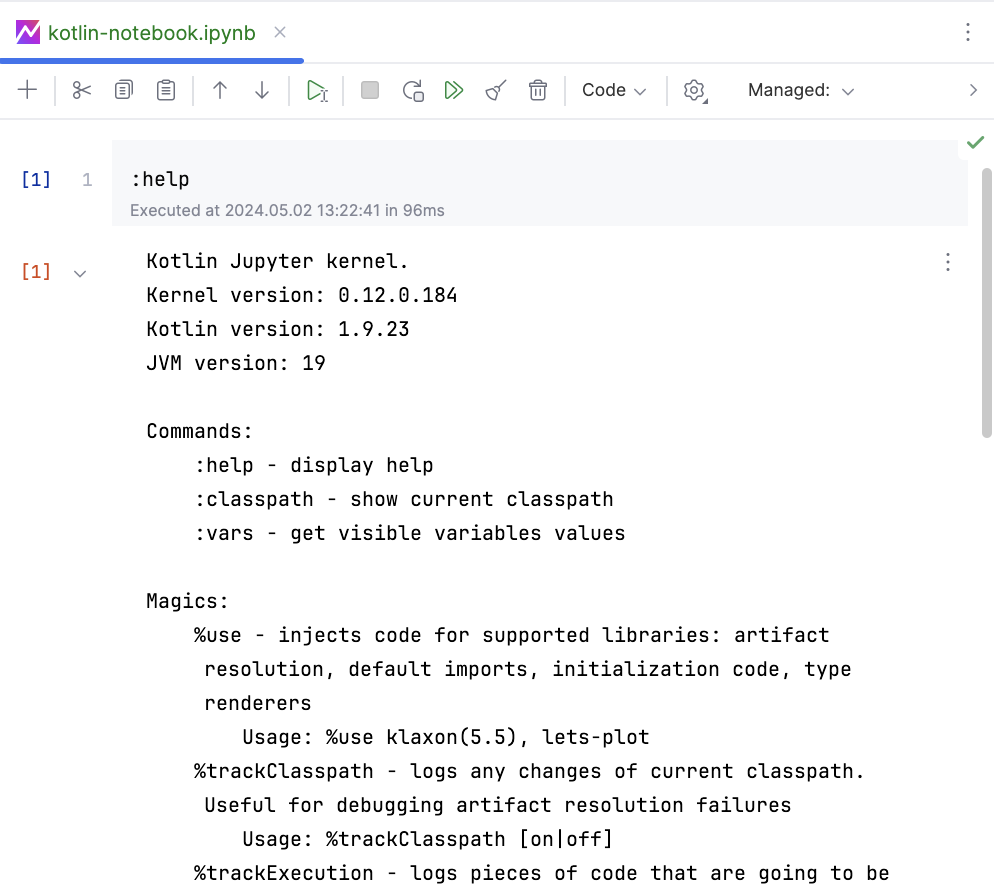
Task: Cut the selected cell
Action: click(x=81, y=90)
